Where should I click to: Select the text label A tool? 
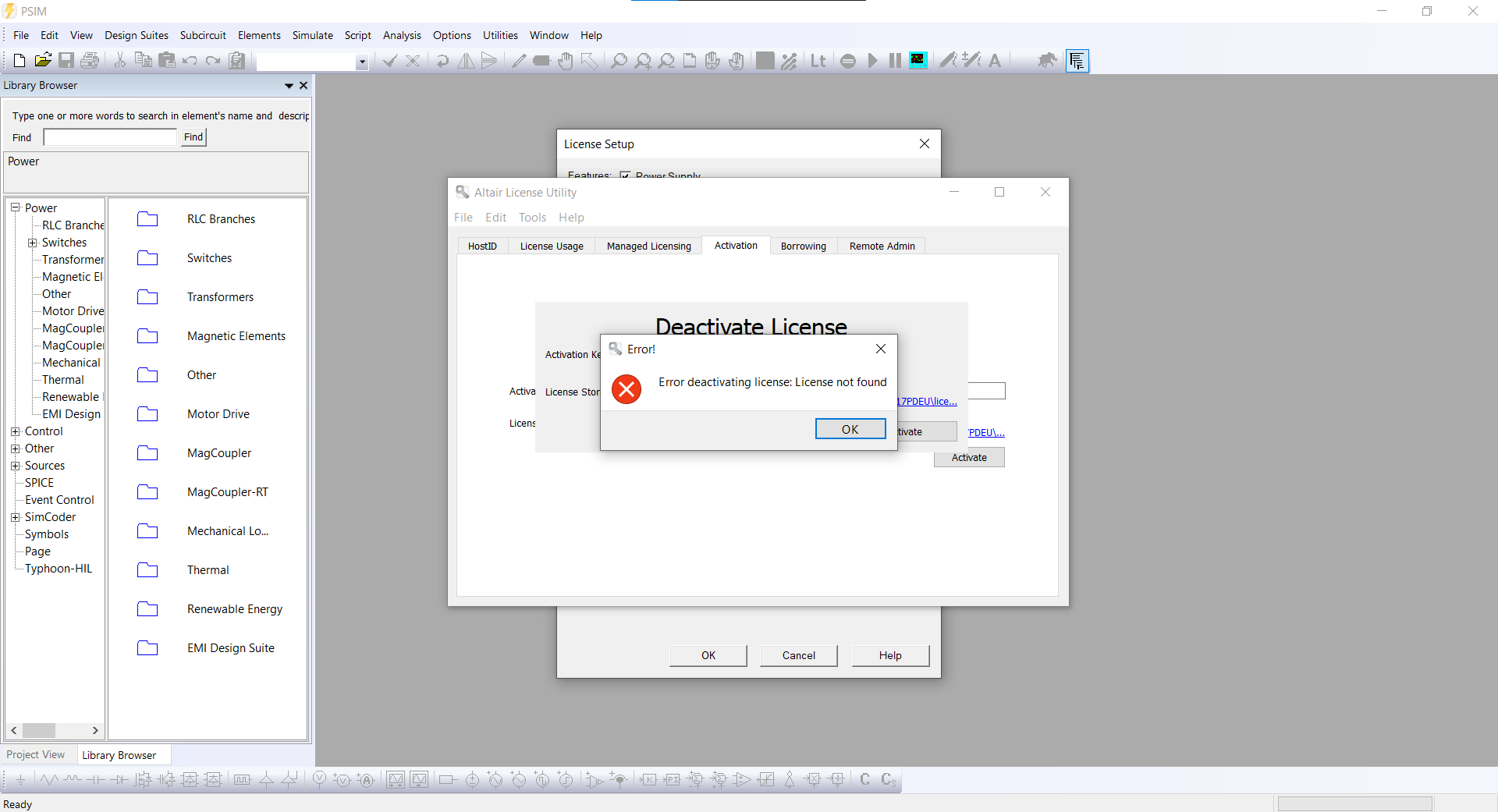pos(994,60)
